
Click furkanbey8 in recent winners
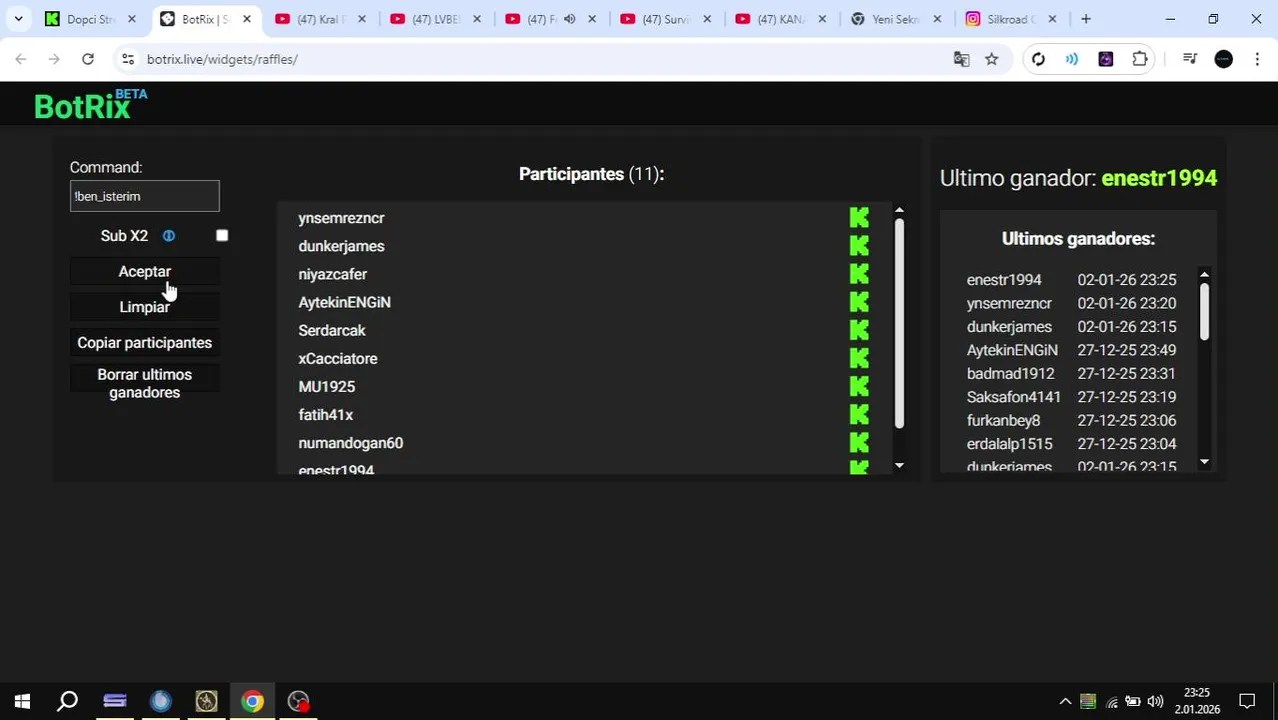(1003, 420)
